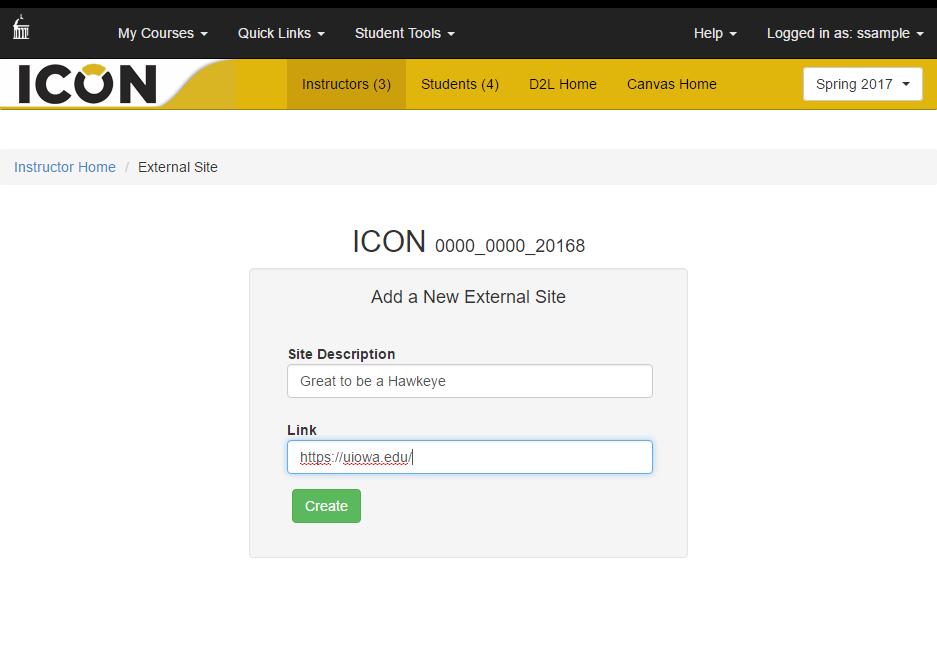Open the Spring 2017 semester selector
This screenshot has height=660, width=937.
click(x=862, y=84)
